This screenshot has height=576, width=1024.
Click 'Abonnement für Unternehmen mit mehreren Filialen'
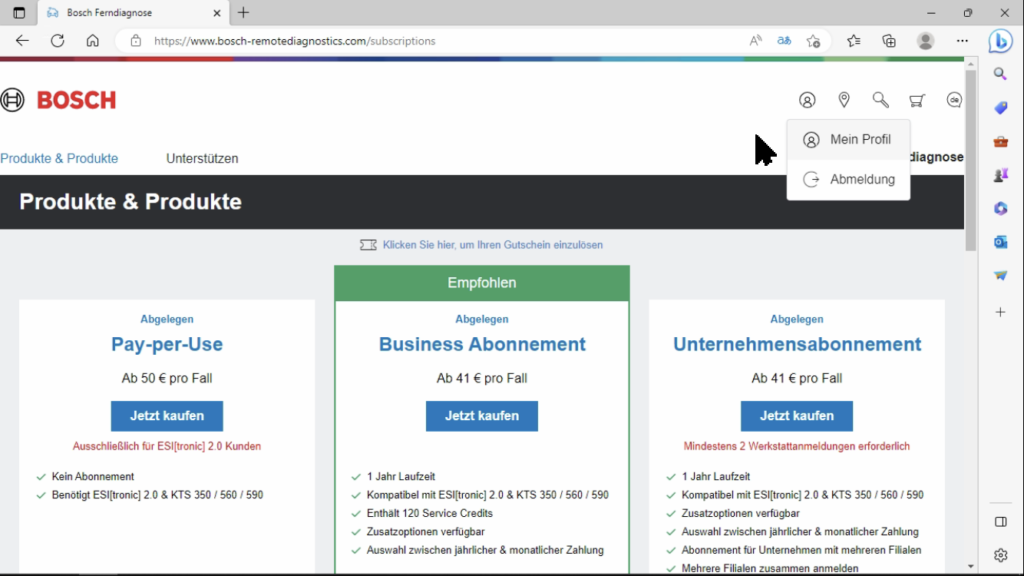pos(801,550)
